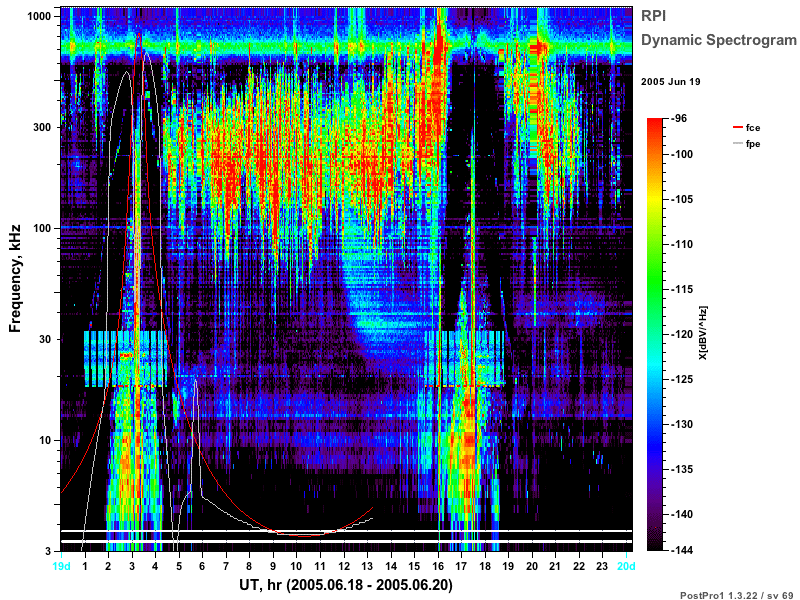The image size is (800, 600).
Task: Select the fce legend label
Action: tap(753, 128)
